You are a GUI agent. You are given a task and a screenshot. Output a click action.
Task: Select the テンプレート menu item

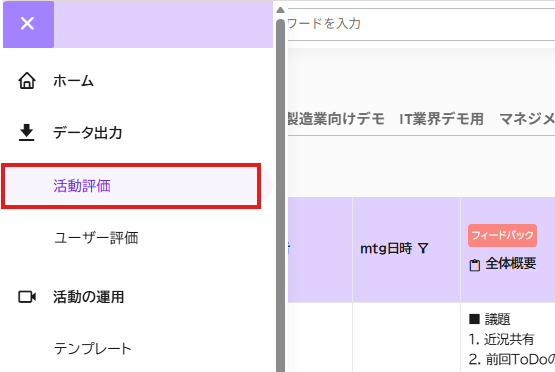point(93,349)
